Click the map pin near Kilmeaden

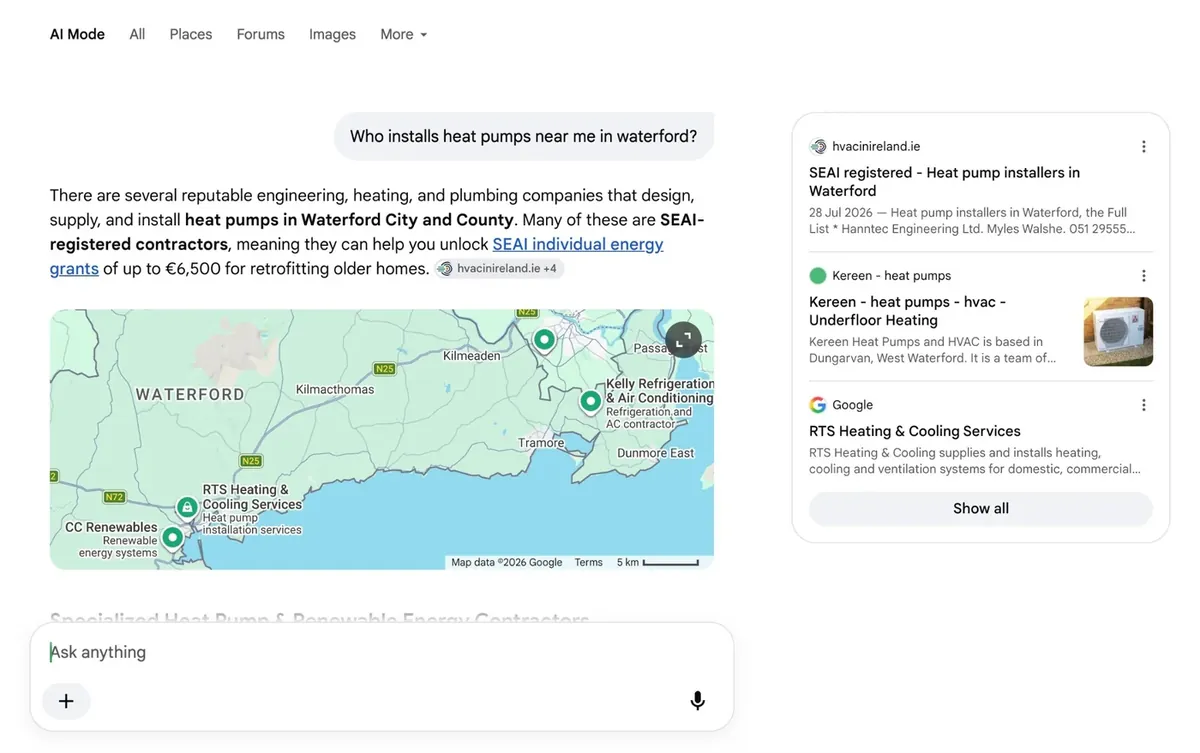(544, 340)
